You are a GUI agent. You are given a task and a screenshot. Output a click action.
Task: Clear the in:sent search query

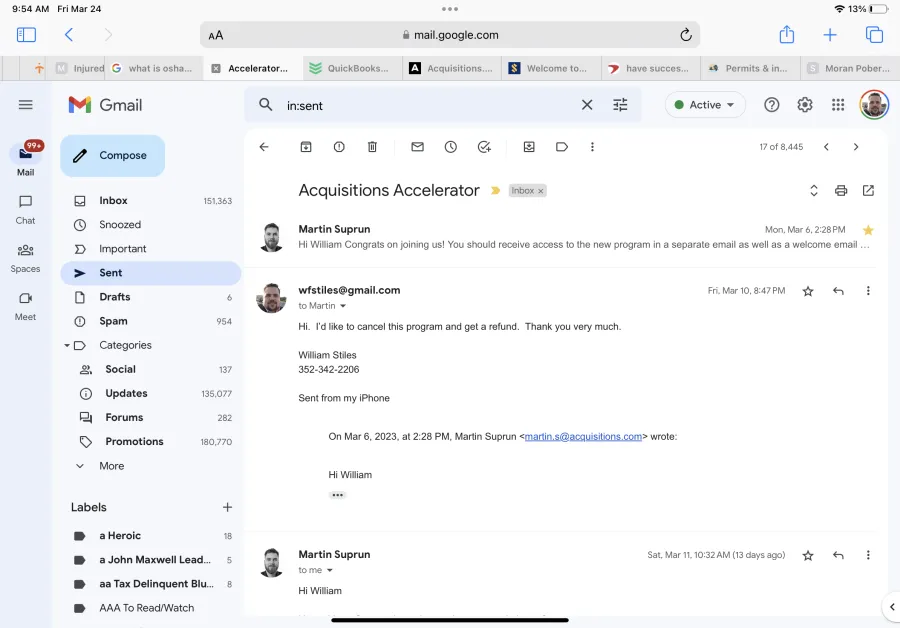coord(587,105)
